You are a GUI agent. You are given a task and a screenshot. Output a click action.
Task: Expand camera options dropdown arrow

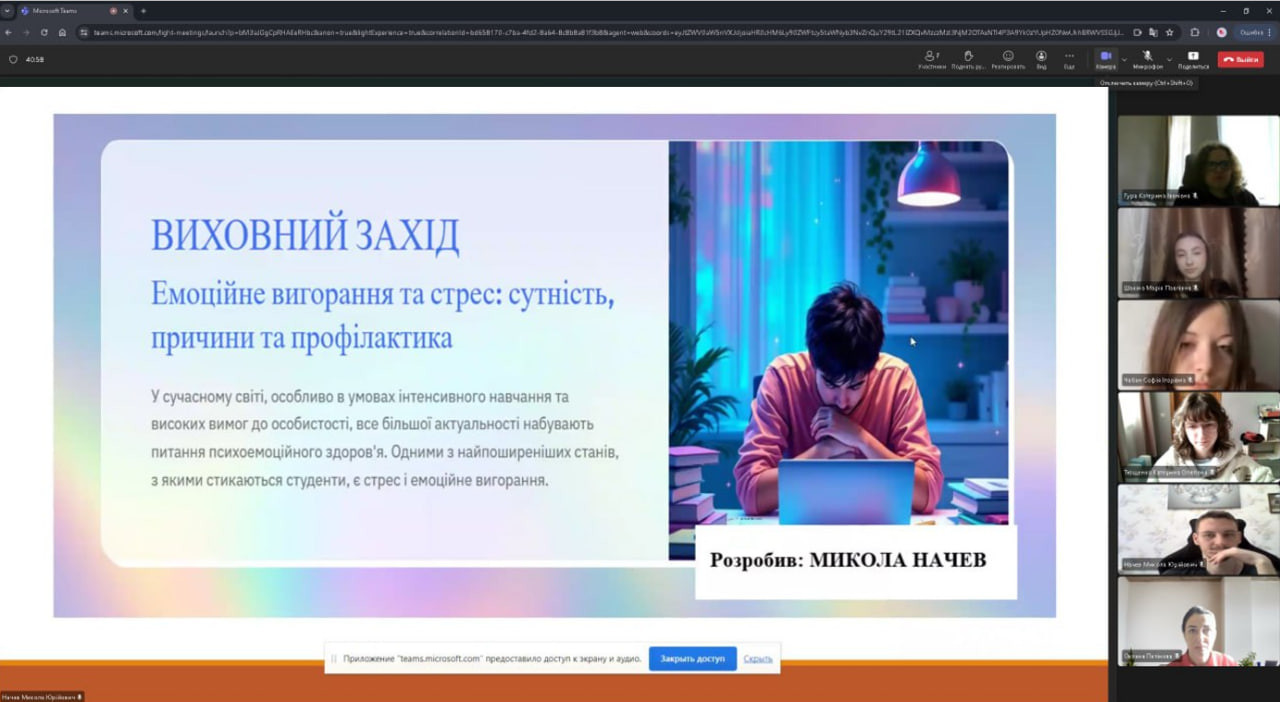click(x=1124, y=59)
